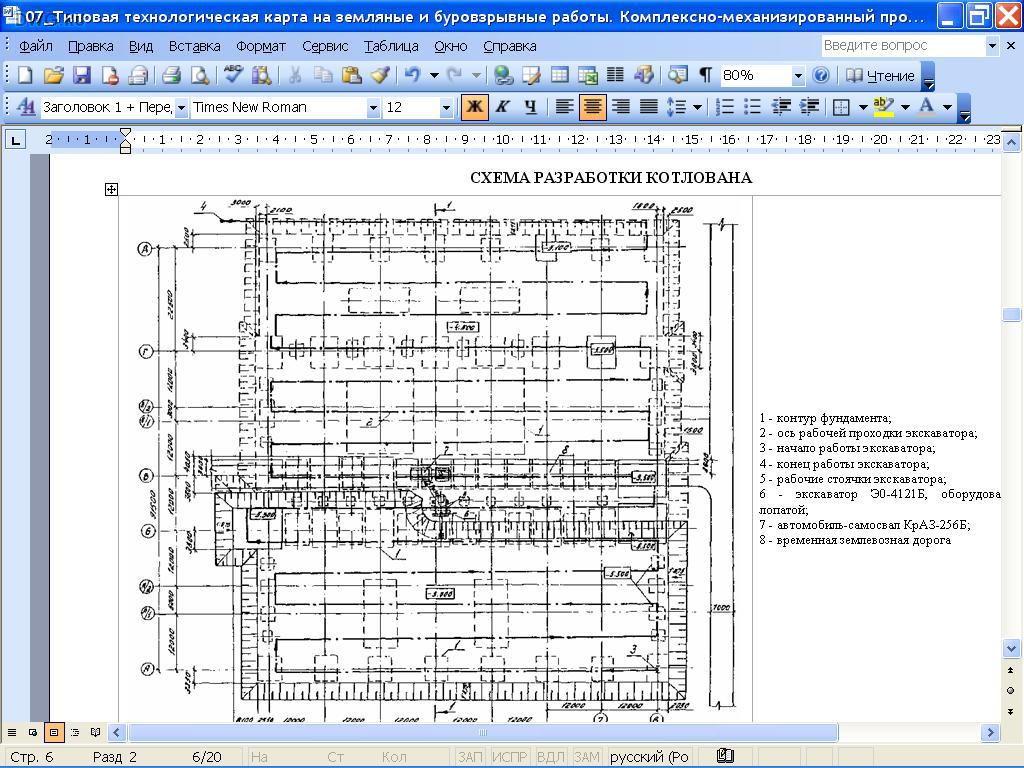Image resolution: width=1024 pixels, height=768 pixels.
Task: Open the Print Preview tool
Action: [x=199, y=75]
